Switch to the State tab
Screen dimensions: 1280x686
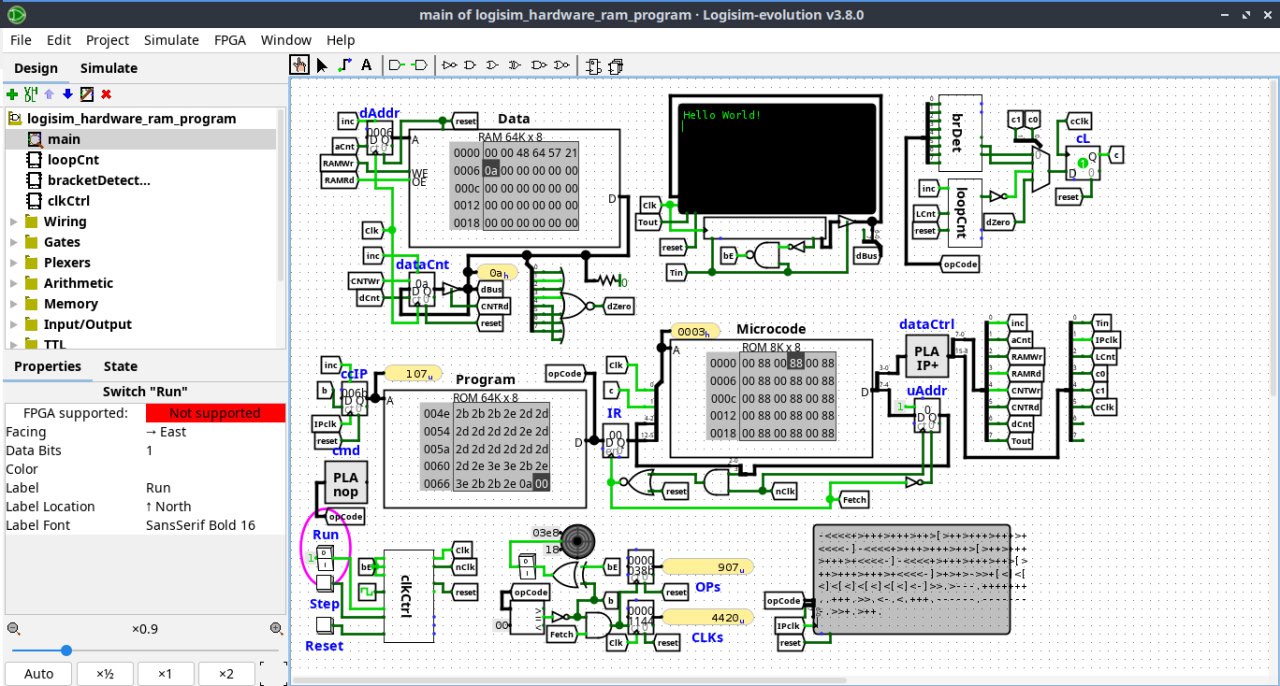(x=120, y=366)
